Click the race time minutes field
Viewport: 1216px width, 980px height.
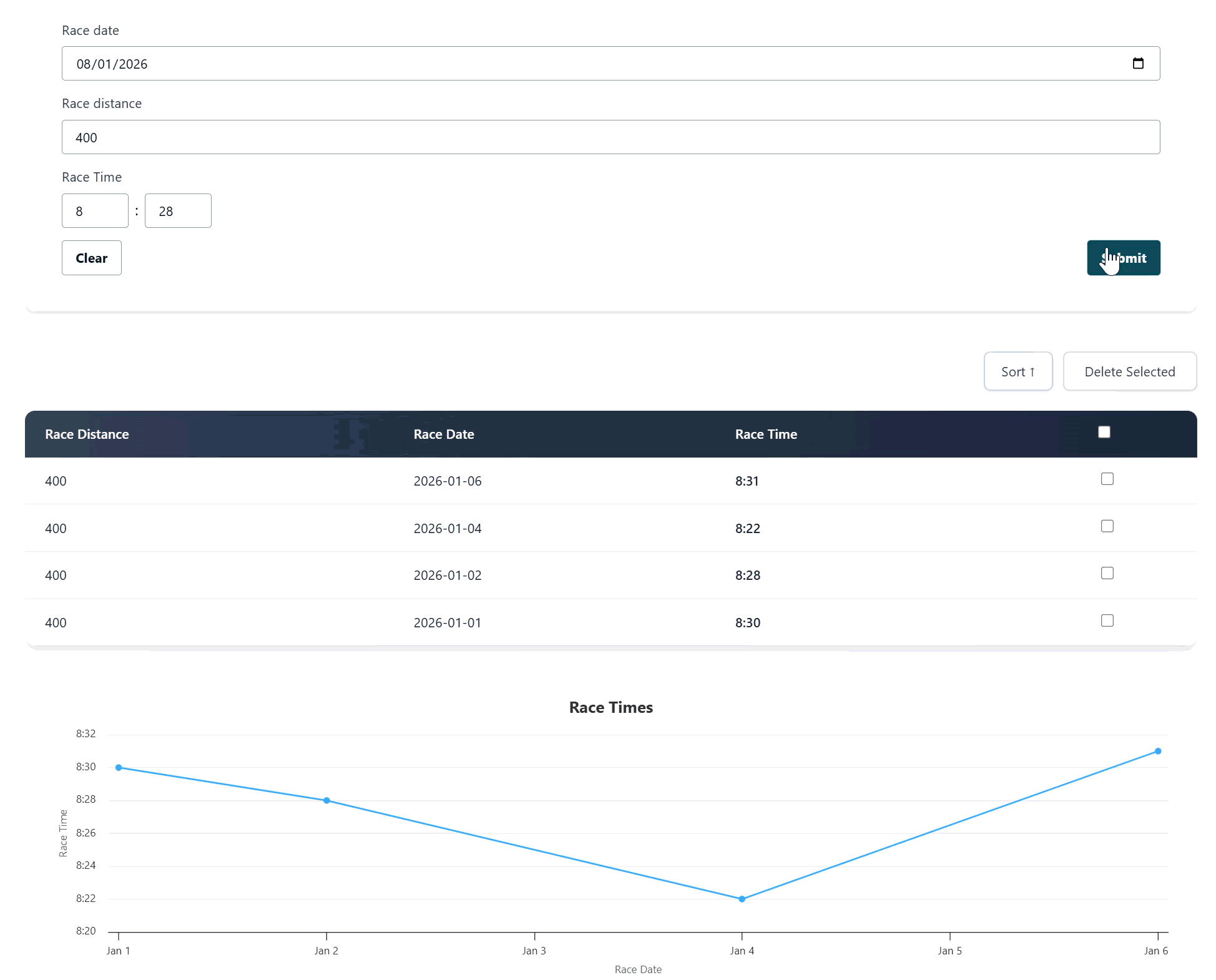tap(95, 211)
